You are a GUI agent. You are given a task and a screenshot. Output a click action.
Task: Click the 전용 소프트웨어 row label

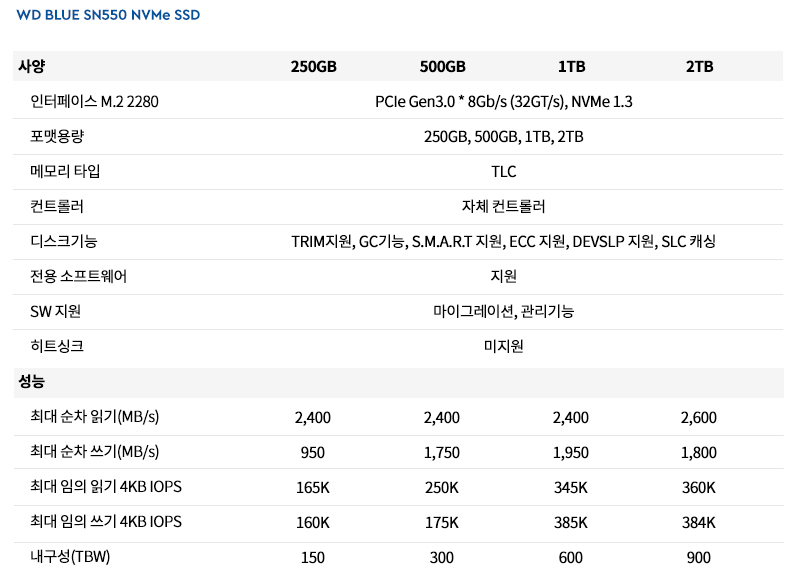[x=78, y=276]
